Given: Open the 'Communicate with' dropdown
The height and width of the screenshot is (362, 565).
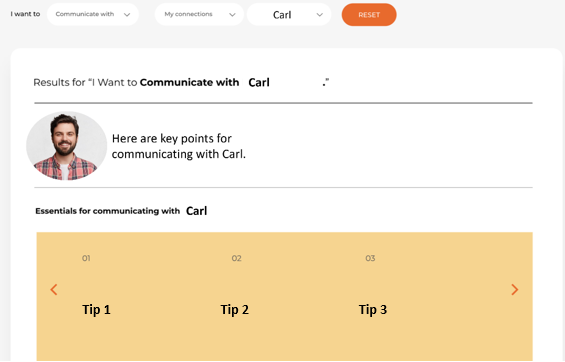Looking at the screenshot, I should pyautogui.click(x=93, y=14).
